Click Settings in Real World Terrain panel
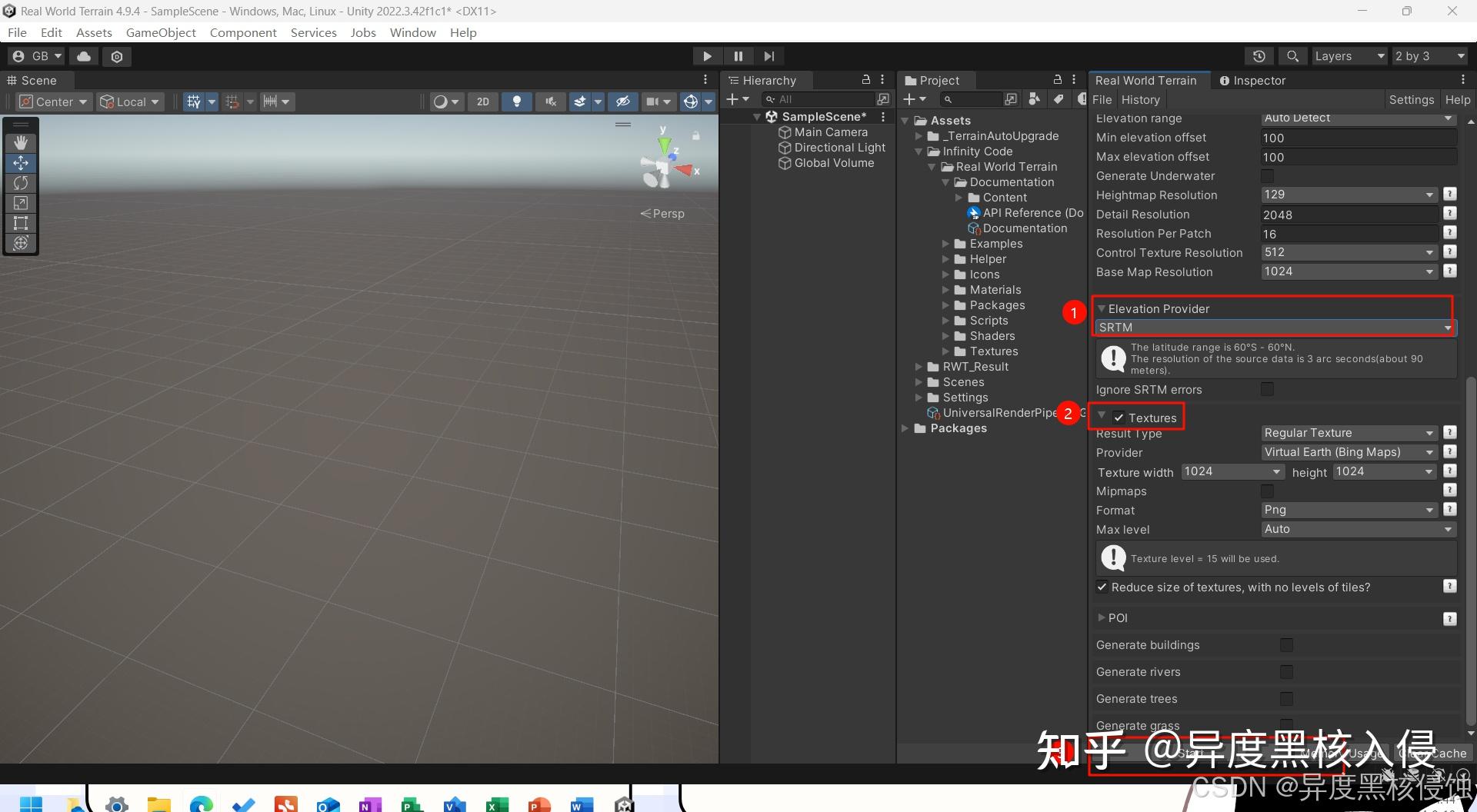 1412,99
